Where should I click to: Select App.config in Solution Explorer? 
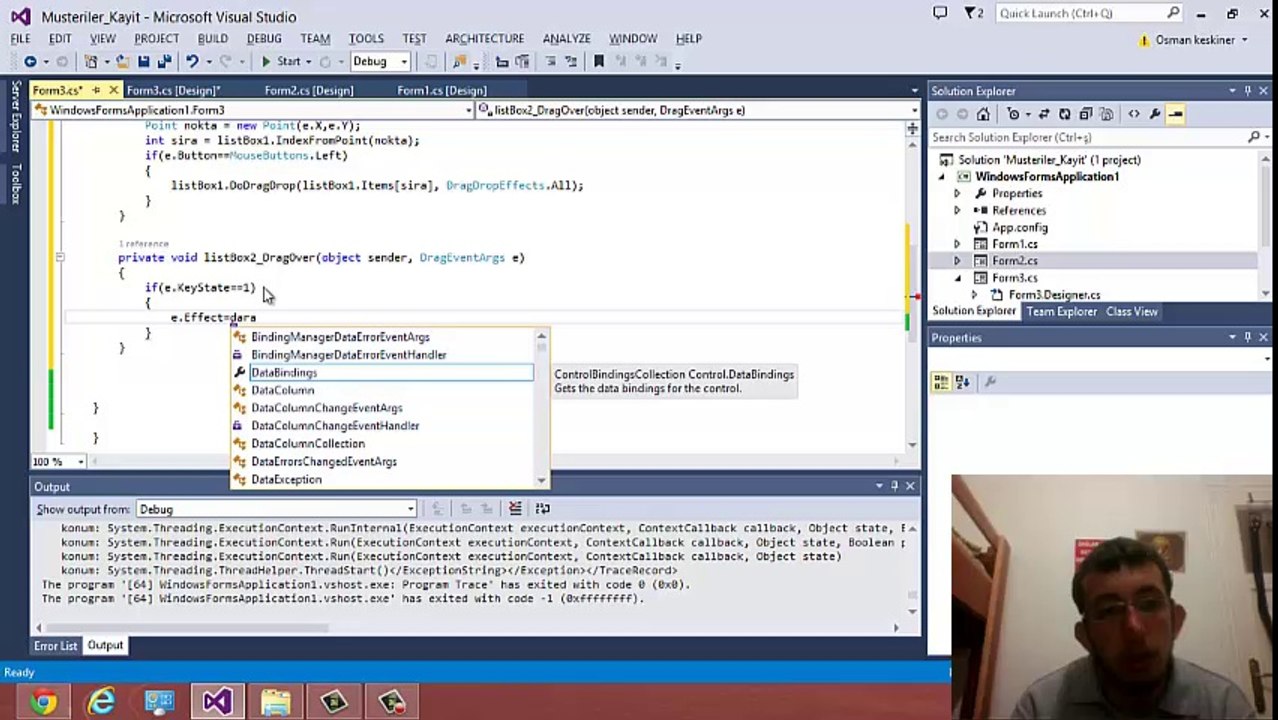(1019, 228)
